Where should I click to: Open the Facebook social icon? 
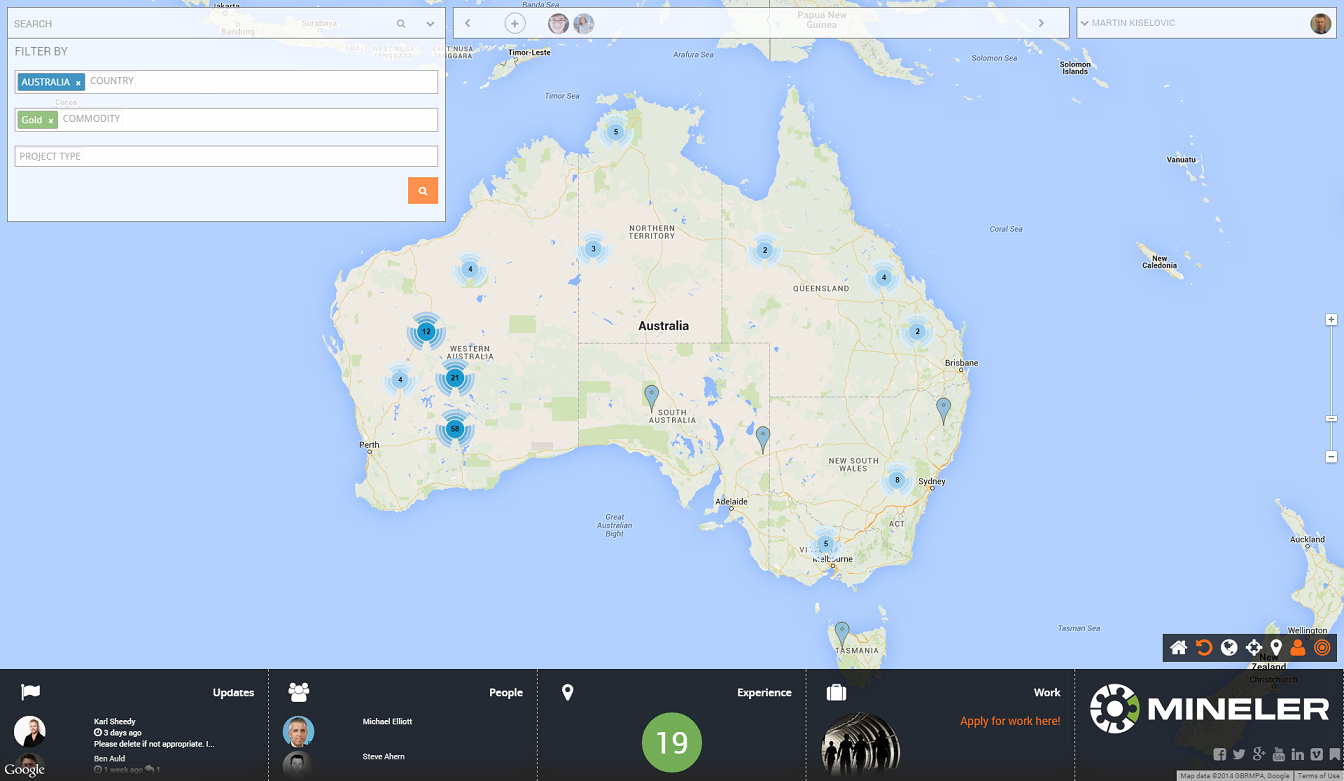(1220, 755)
